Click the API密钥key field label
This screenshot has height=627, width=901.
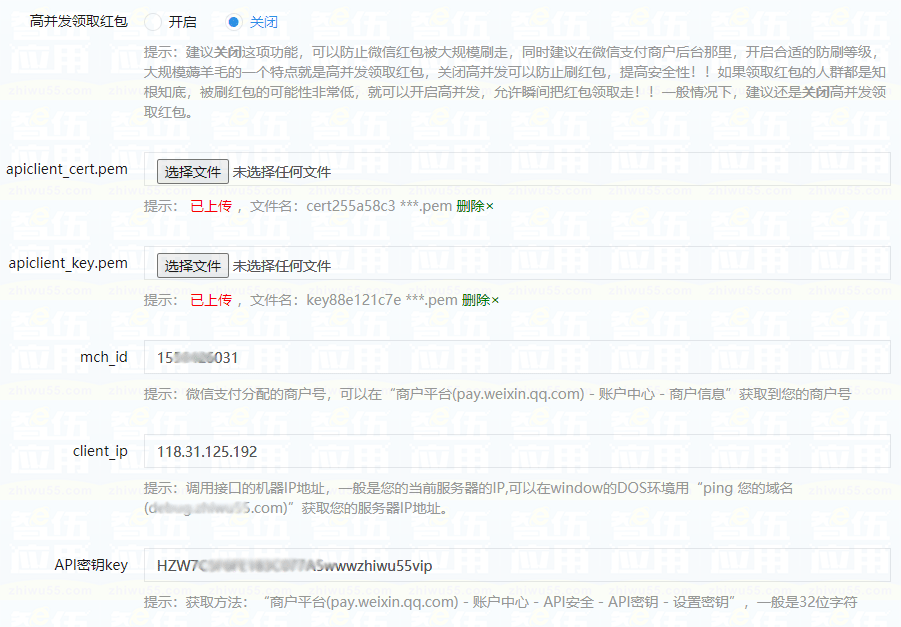91,565
